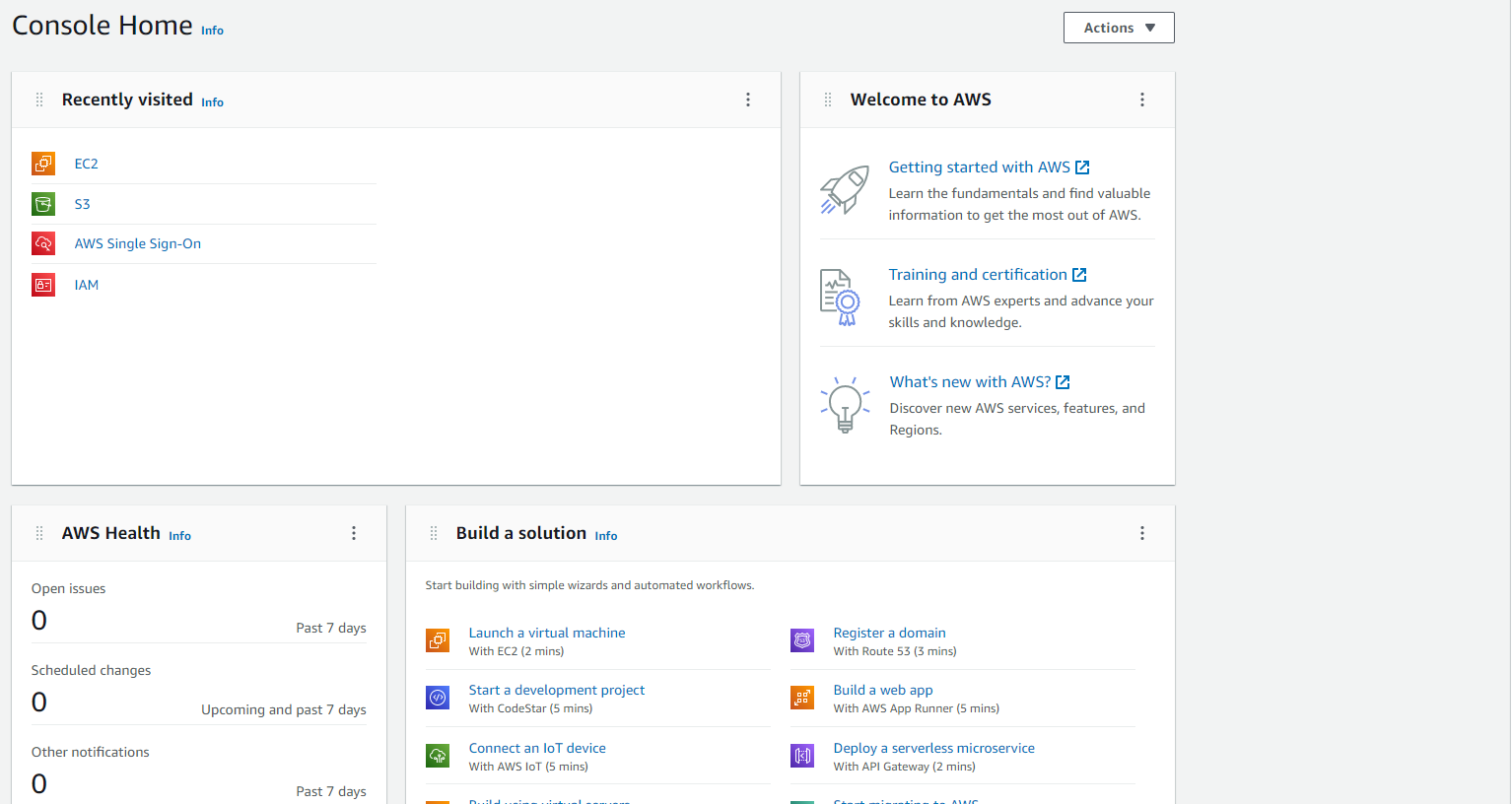Grab the drag handle of Build a solution widget
The image size is (1512, 804).
point(434,533)
